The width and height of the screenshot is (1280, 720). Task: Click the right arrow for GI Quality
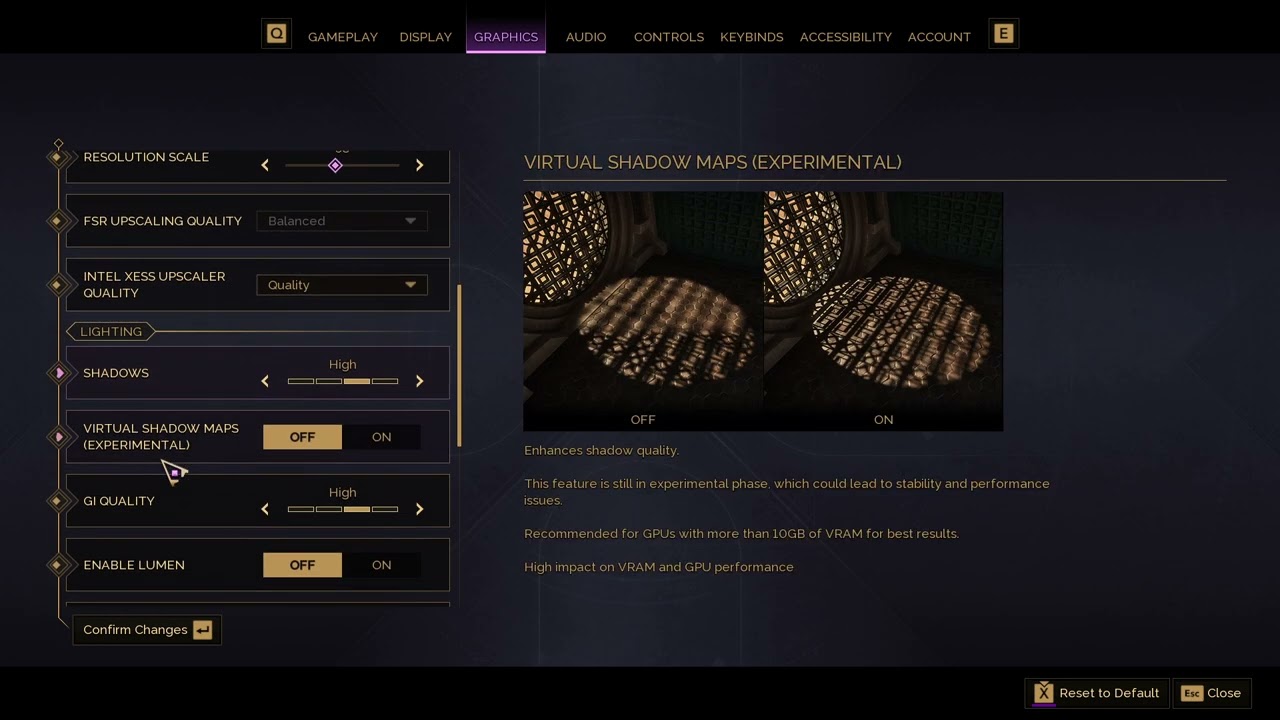419,509
